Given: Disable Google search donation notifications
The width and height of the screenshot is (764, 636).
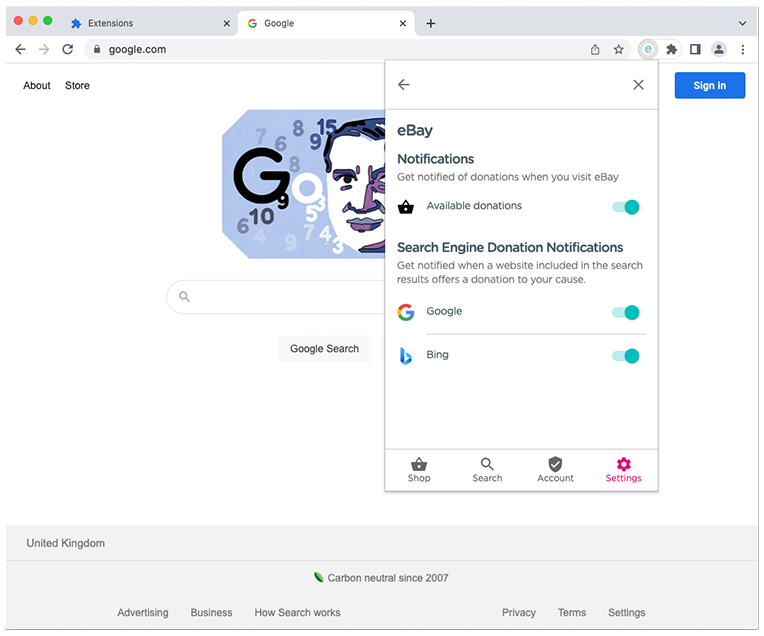Looking at the screenshot, I should point(626,312).
